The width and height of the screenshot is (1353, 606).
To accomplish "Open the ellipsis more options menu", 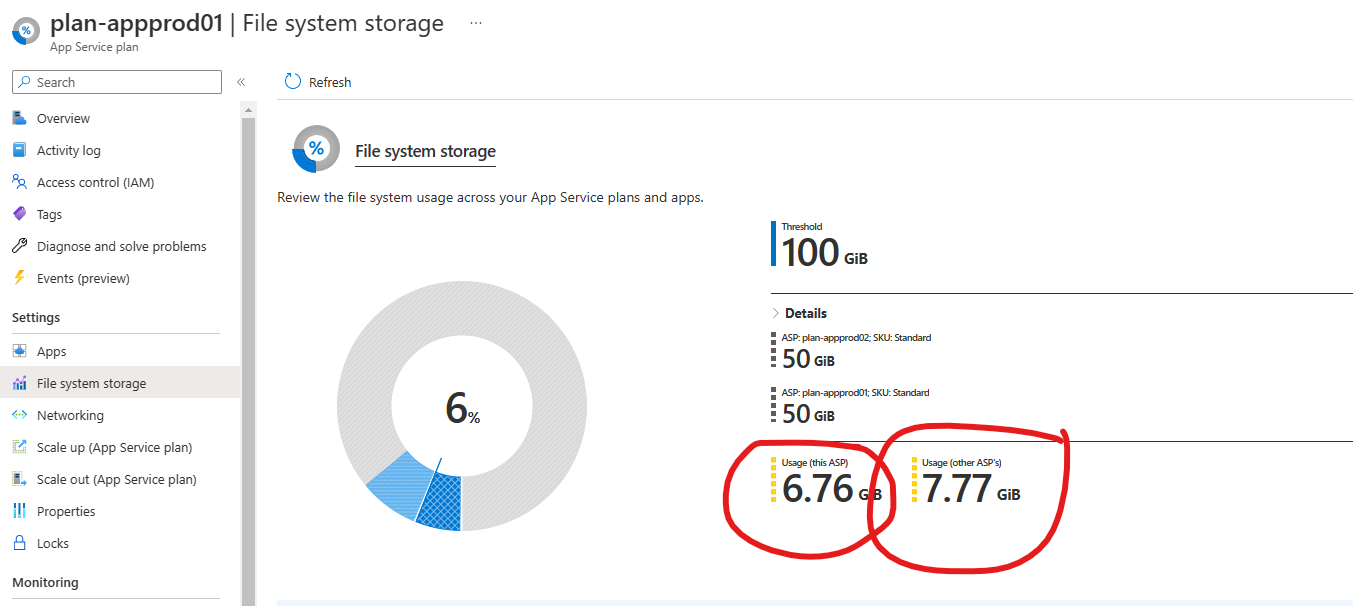I will pyautogui.click(x=476, y=23).
